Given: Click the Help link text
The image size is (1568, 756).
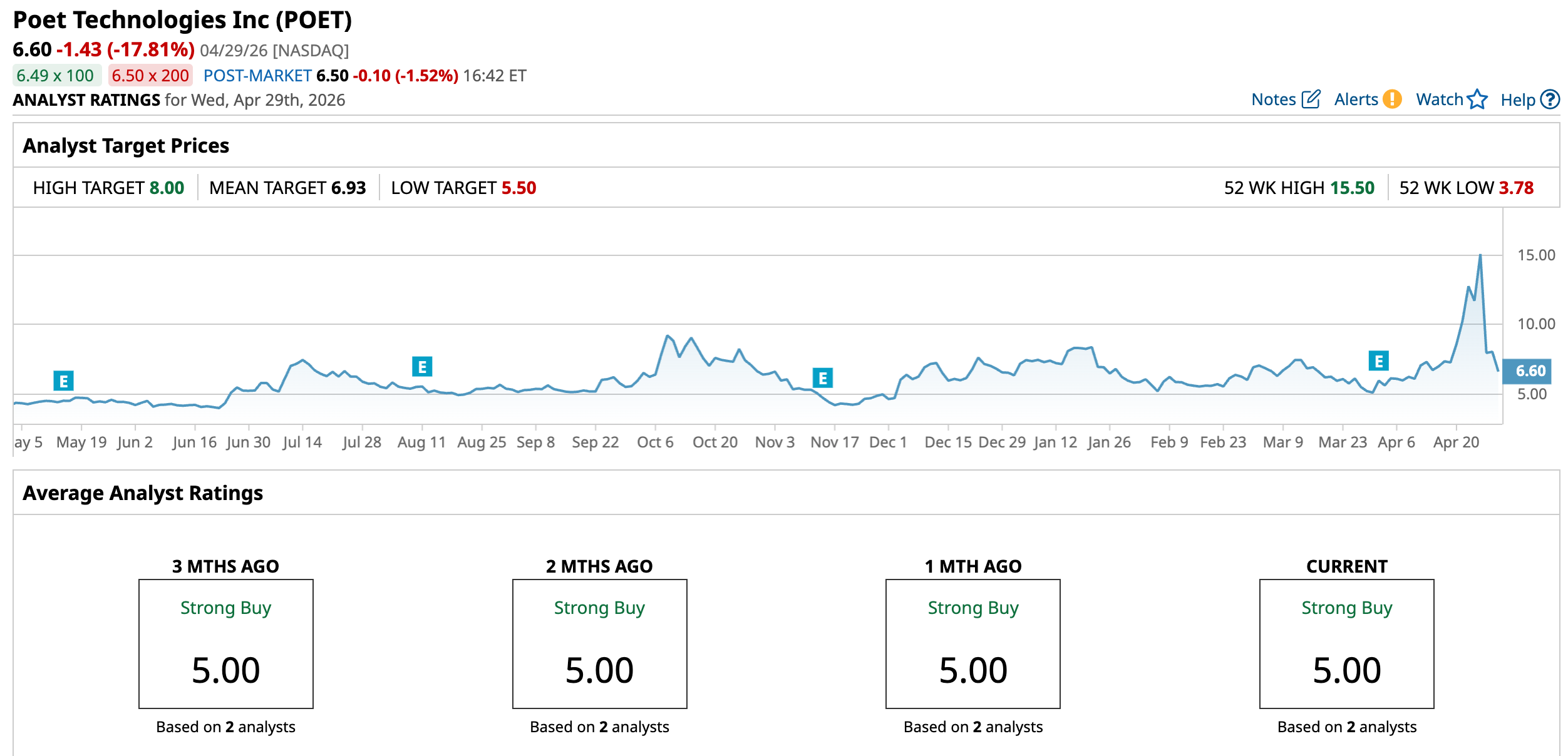Looking at the screenshot, I should point(1517,100).
